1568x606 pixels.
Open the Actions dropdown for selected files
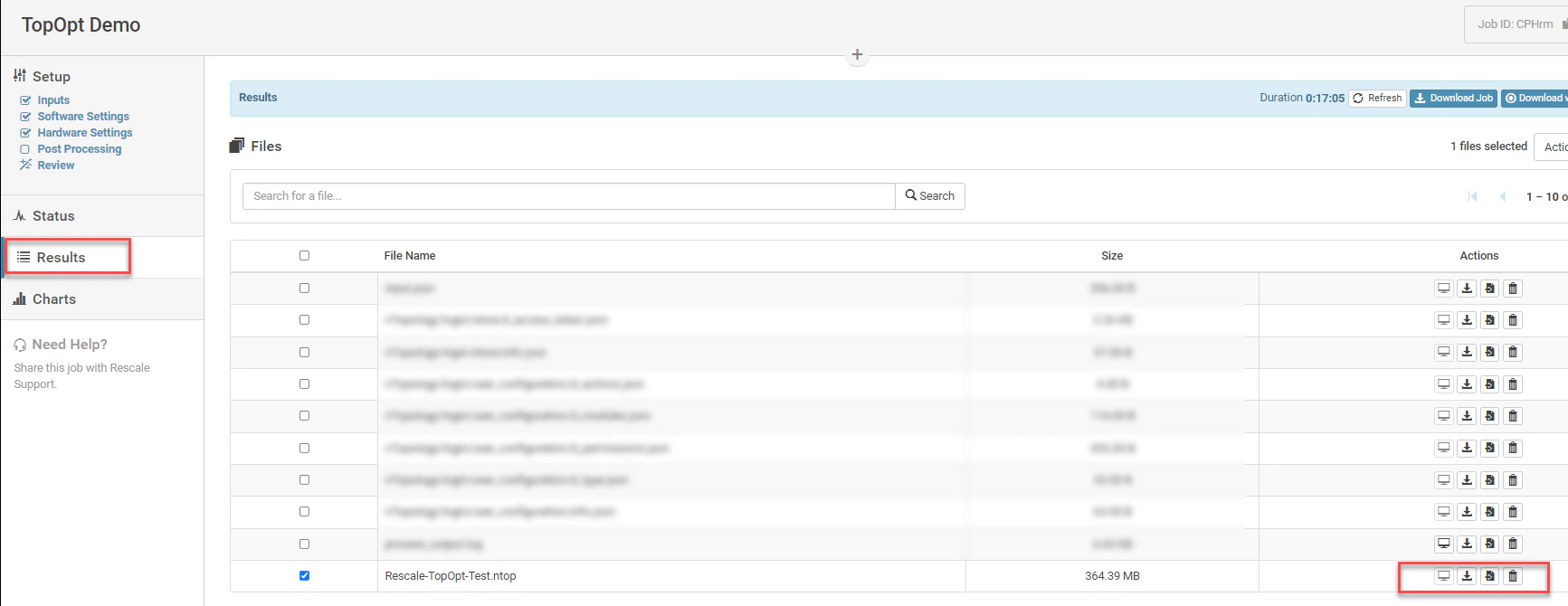pos(1553,147)
